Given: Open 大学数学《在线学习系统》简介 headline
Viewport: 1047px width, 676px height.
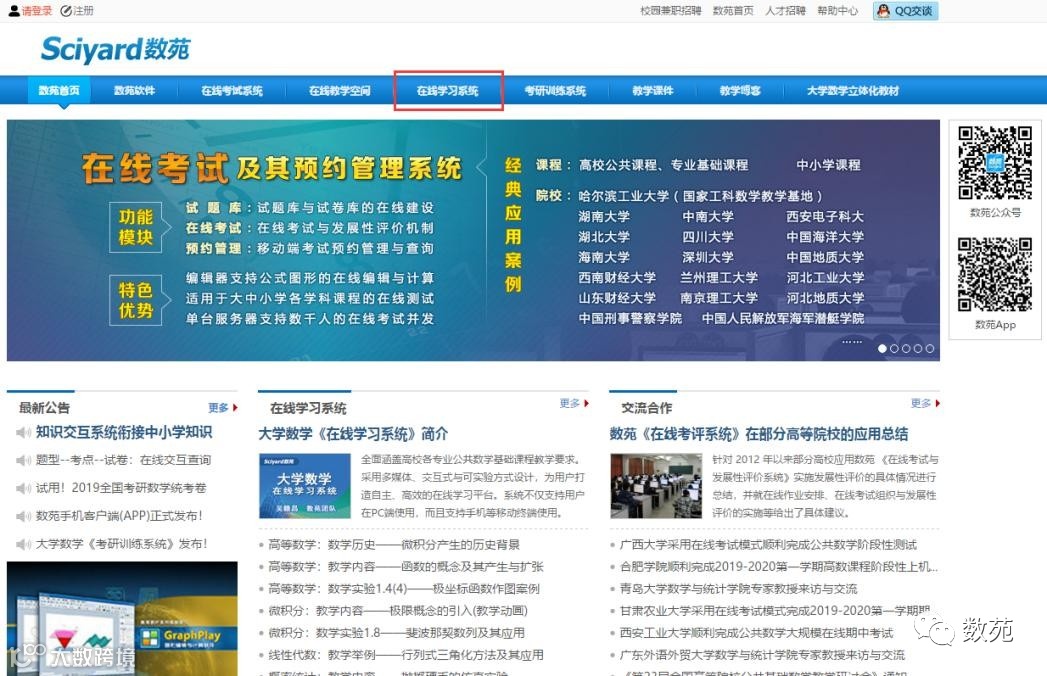Looking at the screenshot, I should pos(353,434).
